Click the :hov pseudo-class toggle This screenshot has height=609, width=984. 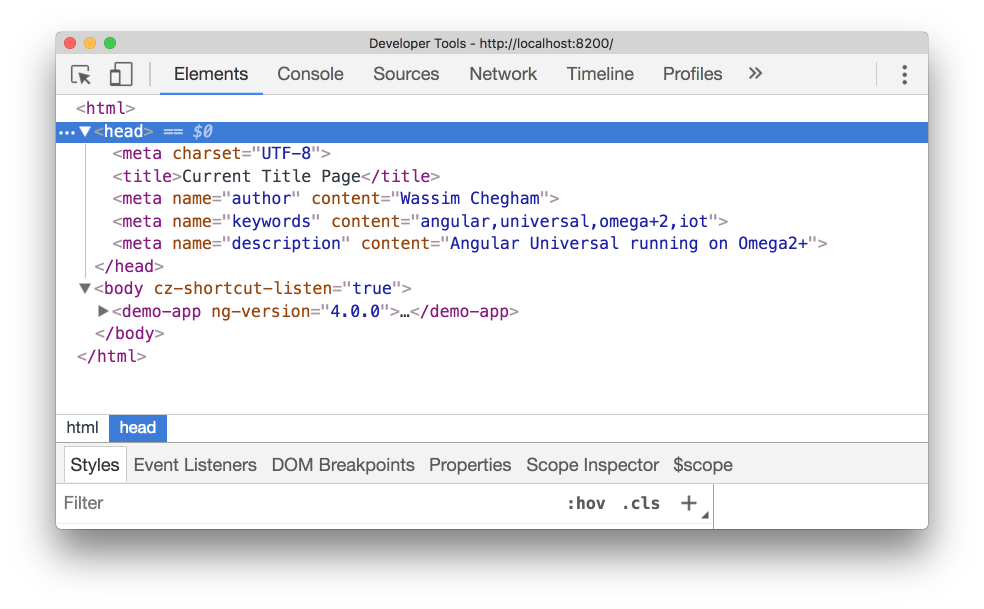[x=587, y=503]
